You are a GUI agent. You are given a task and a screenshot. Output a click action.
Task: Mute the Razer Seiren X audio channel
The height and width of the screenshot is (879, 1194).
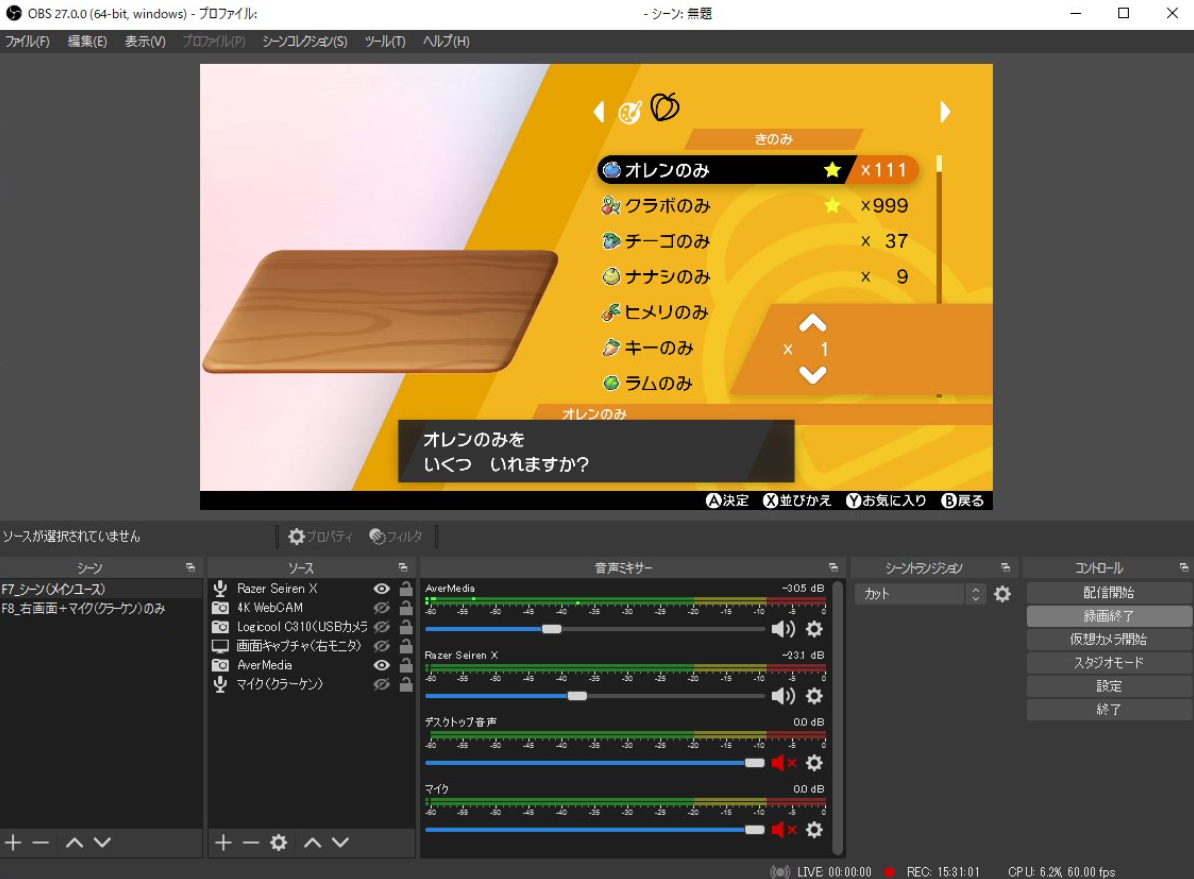click(783, 696)
